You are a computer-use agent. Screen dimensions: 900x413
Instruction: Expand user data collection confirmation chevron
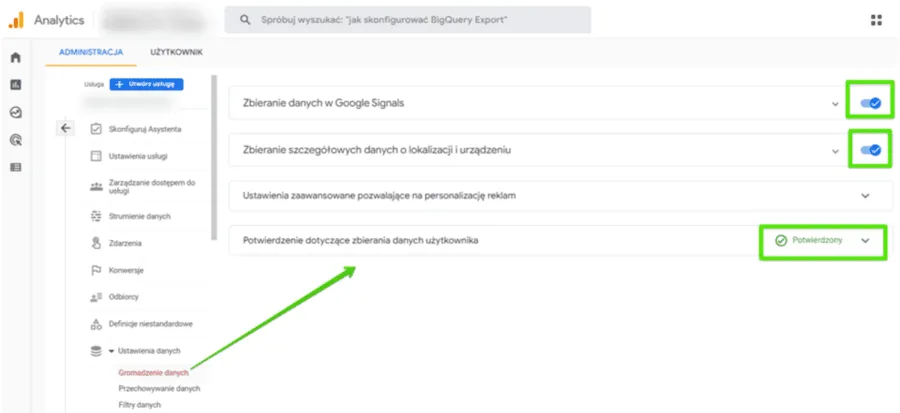click(866, 241)
